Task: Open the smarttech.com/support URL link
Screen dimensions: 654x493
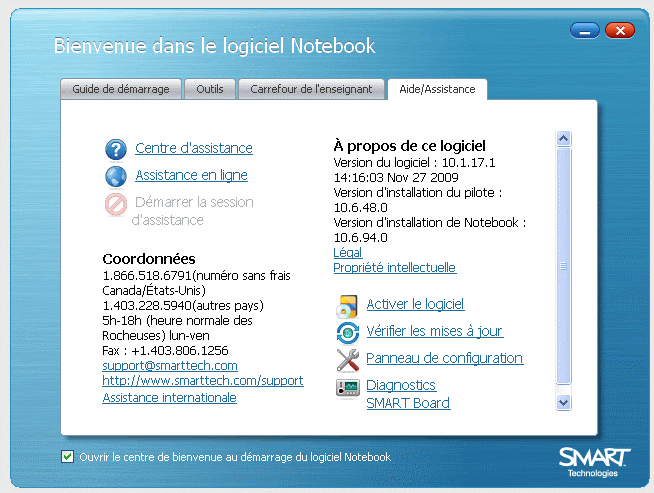Action: coord(203,381)
